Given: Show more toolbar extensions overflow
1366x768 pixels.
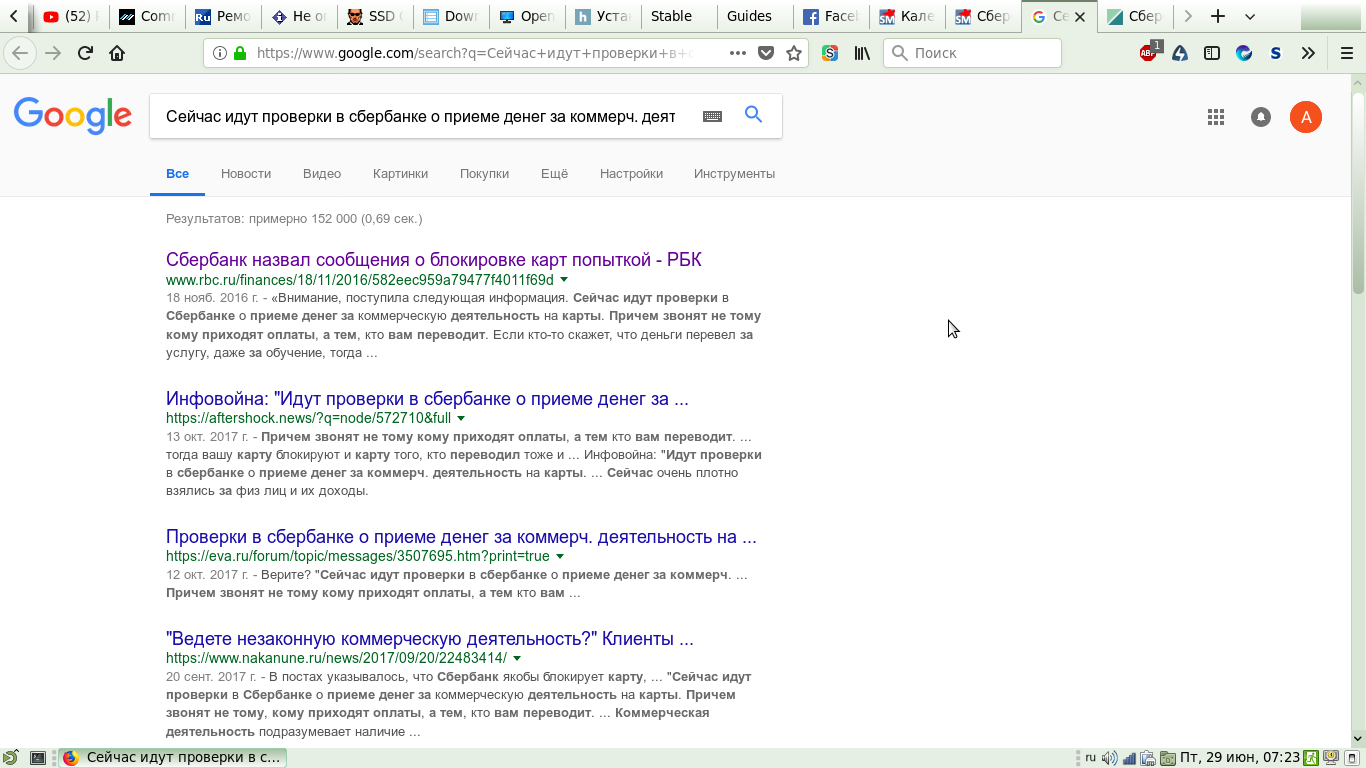Looking at the screenshot, I should coord(1308,53).
